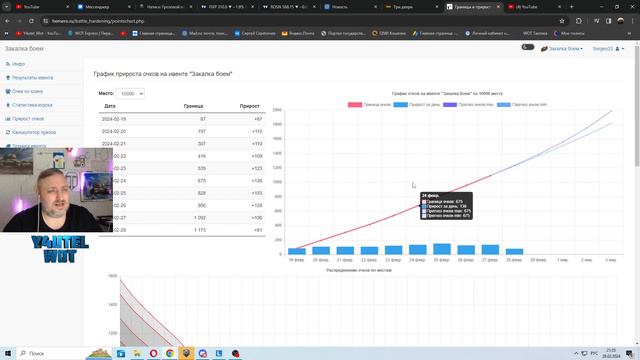This screenshot has height=360, width=640.
Task: Bookmark this page with the star icon
Action: [x=562, y=21]
